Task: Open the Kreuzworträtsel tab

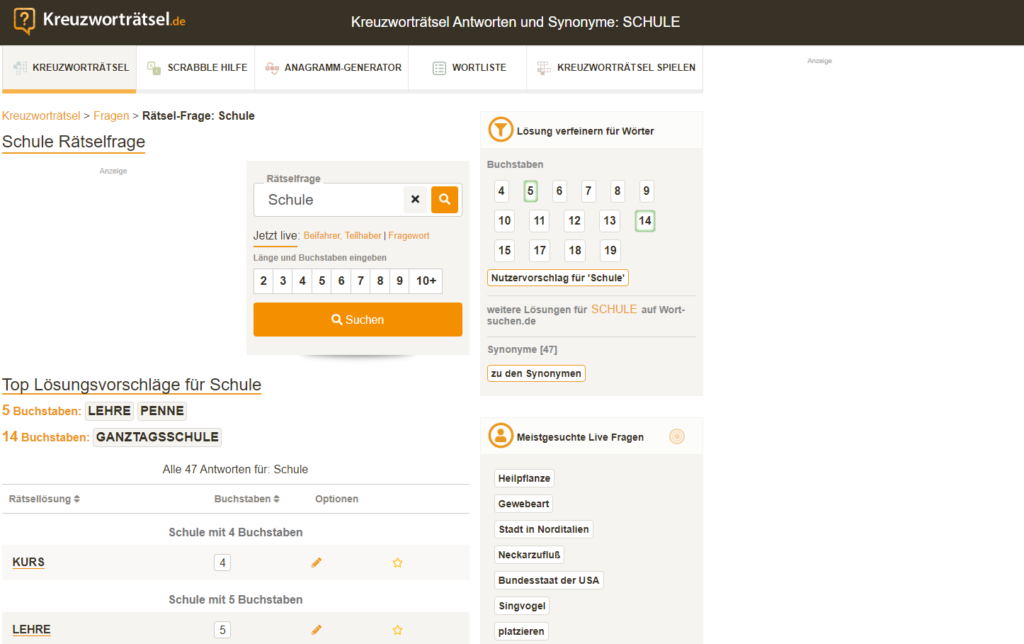Action: pos(70,67)
